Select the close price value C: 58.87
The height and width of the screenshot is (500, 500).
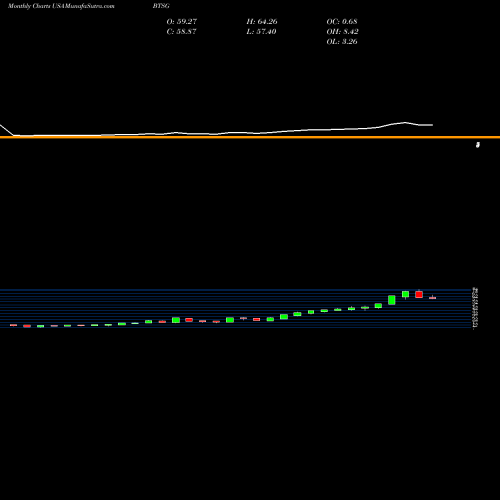click(x=181, y=31)
